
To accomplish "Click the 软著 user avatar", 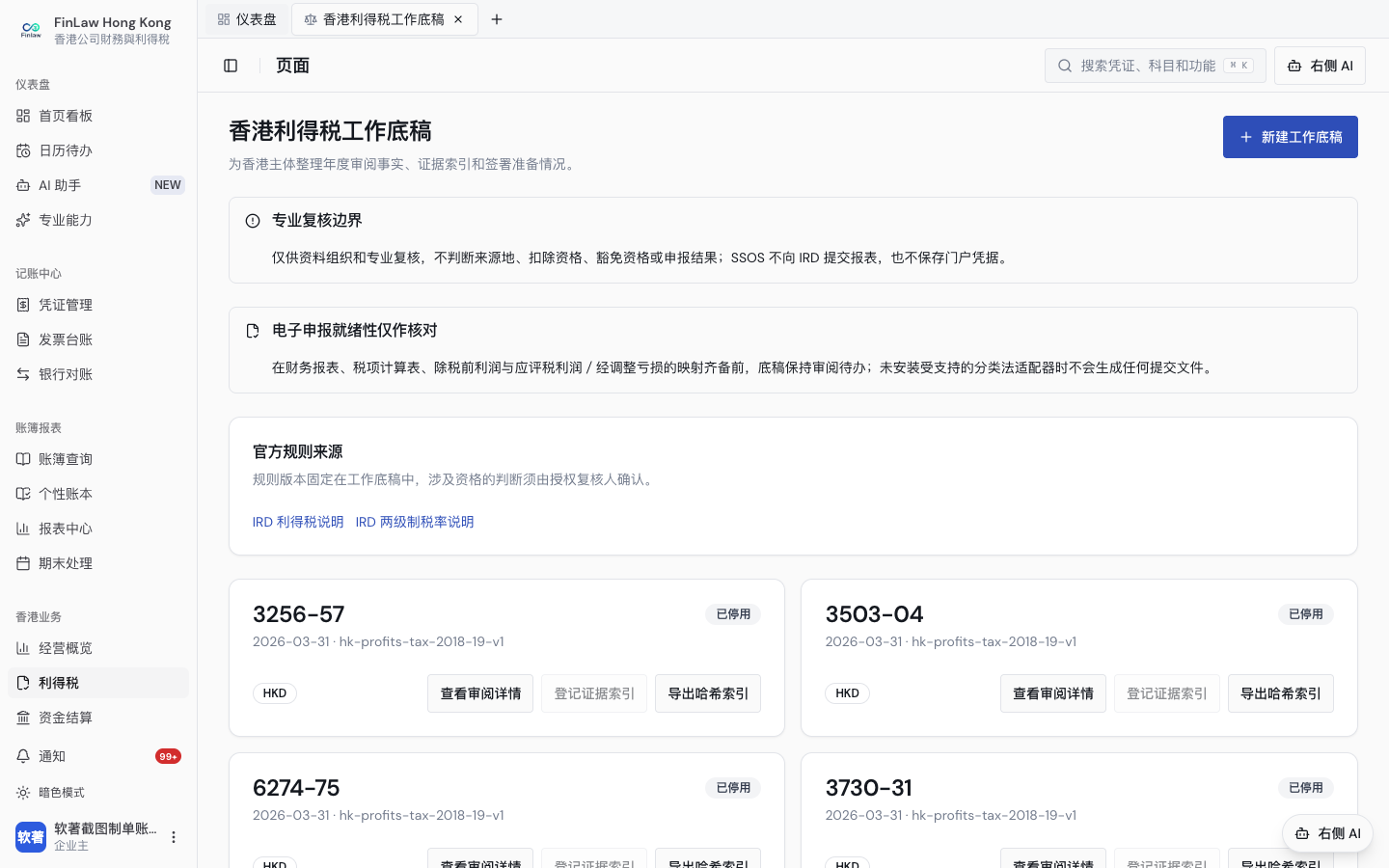I will coord(31,837).
